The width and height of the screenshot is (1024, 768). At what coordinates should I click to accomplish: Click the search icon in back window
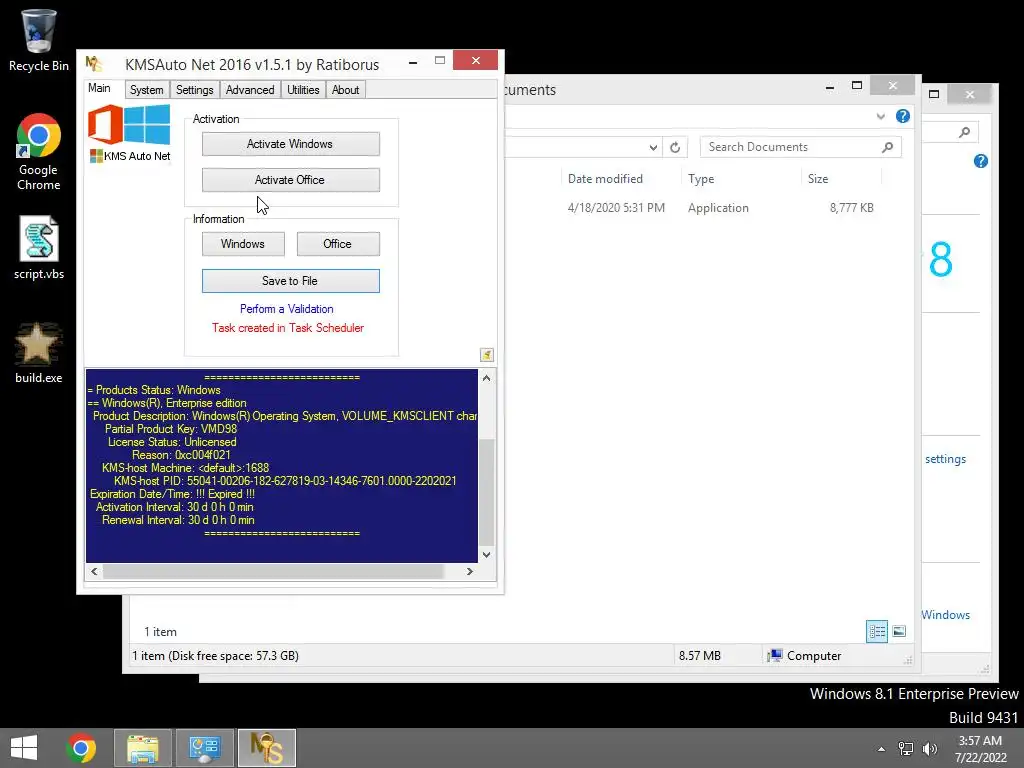[x=964, y=133]
